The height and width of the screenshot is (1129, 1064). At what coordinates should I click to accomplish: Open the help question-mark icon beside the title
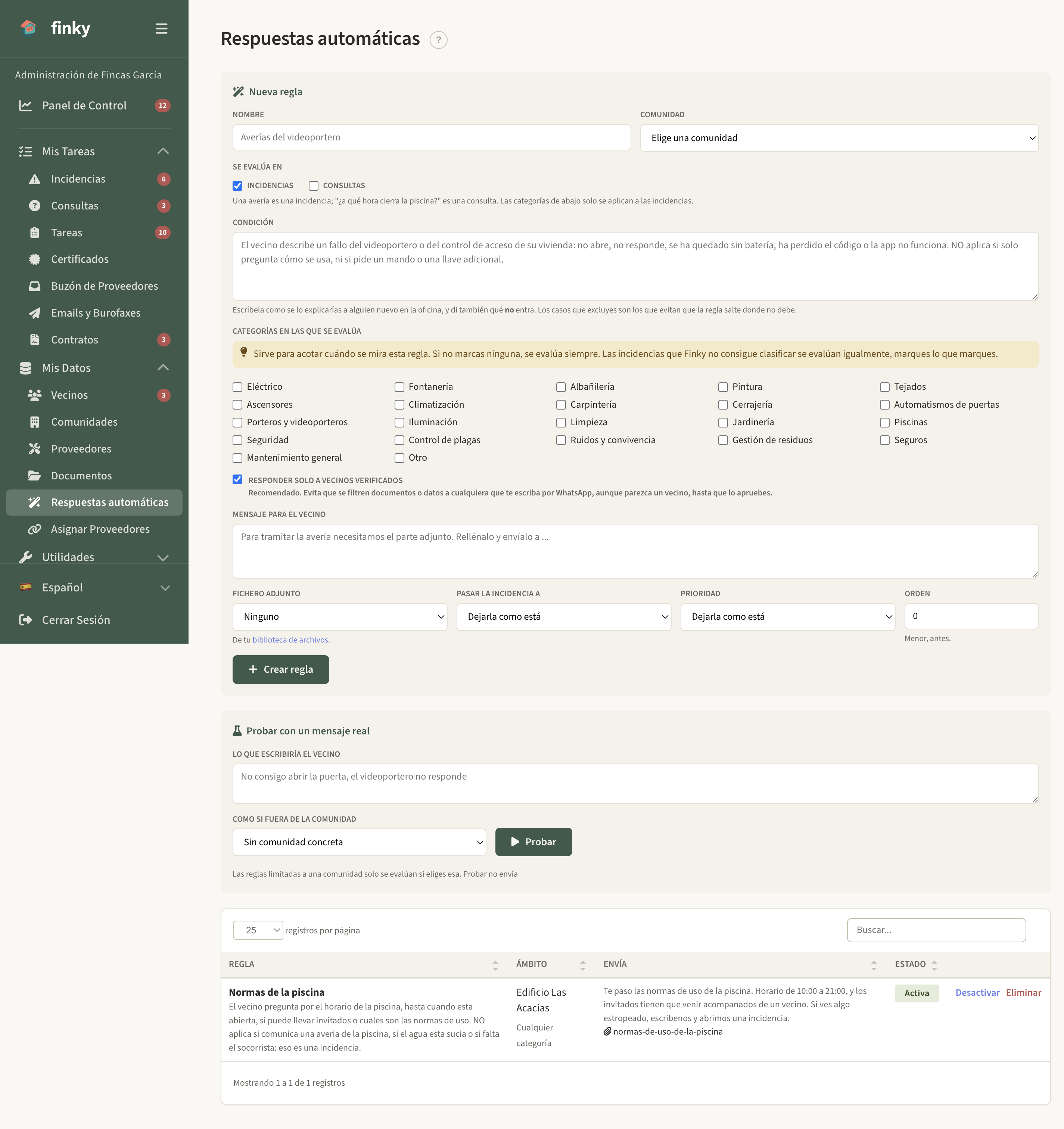438,40
